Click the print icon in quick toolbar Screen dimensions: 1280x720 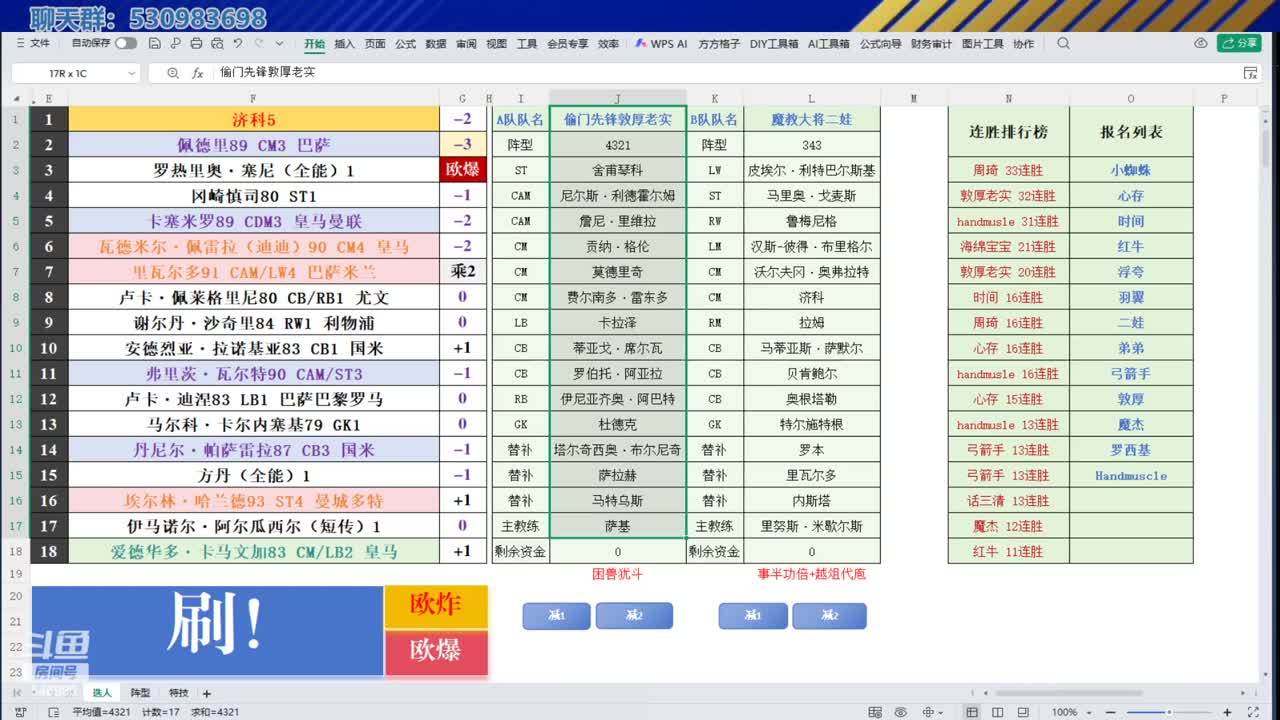click(196, 44)
